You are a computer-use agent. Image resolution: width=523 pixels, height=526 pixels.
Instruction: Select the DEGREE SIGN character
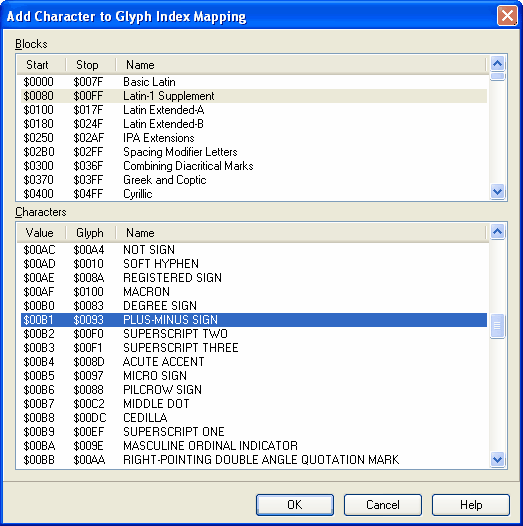pos(254,306)
